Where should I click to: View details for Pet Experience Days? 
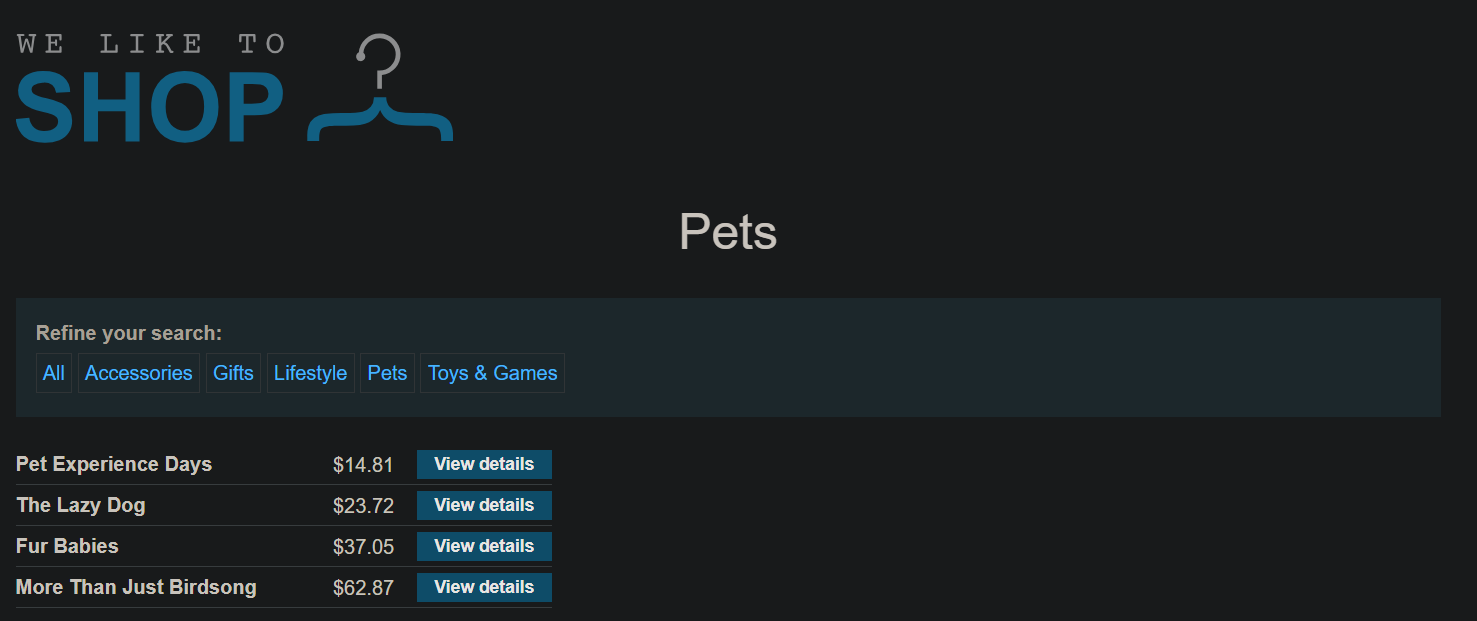point(484,464)
